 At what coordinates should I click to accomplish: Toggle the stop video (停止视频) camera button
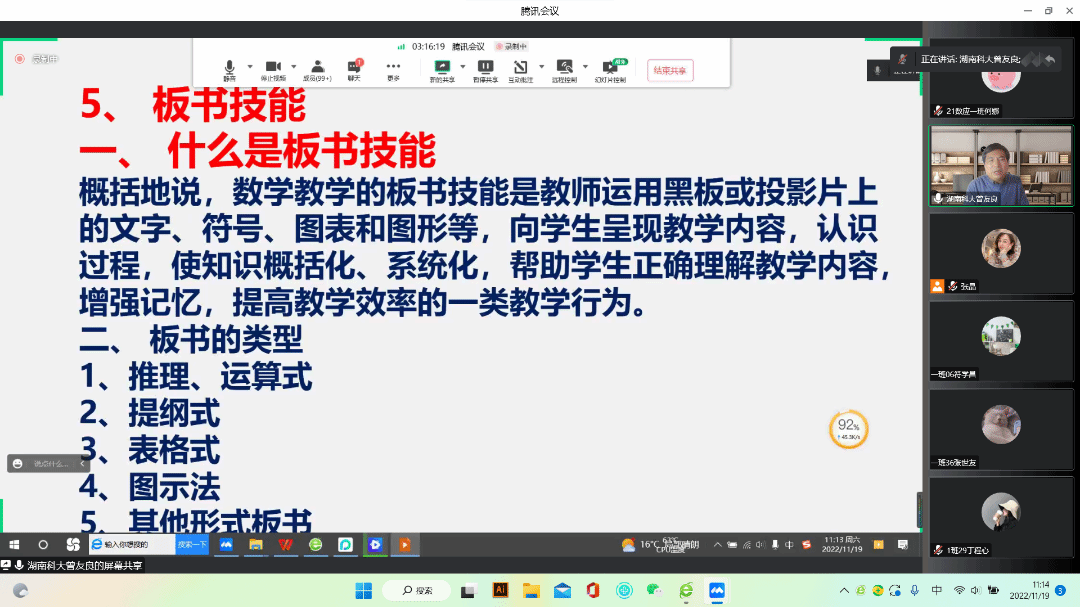(x=273, y=69)
